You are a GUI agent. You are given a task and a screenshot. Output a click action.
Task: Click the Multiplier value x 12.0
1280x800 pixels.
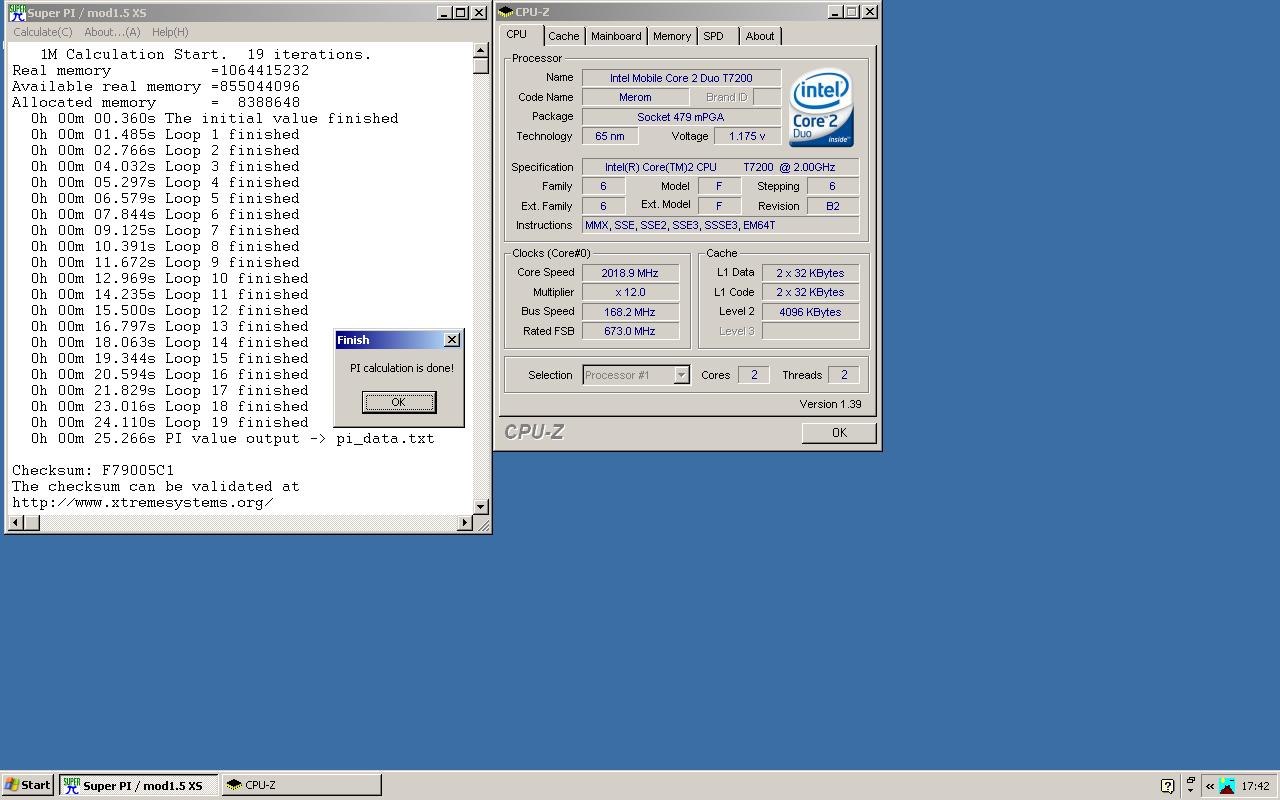(x=630, y=292)
